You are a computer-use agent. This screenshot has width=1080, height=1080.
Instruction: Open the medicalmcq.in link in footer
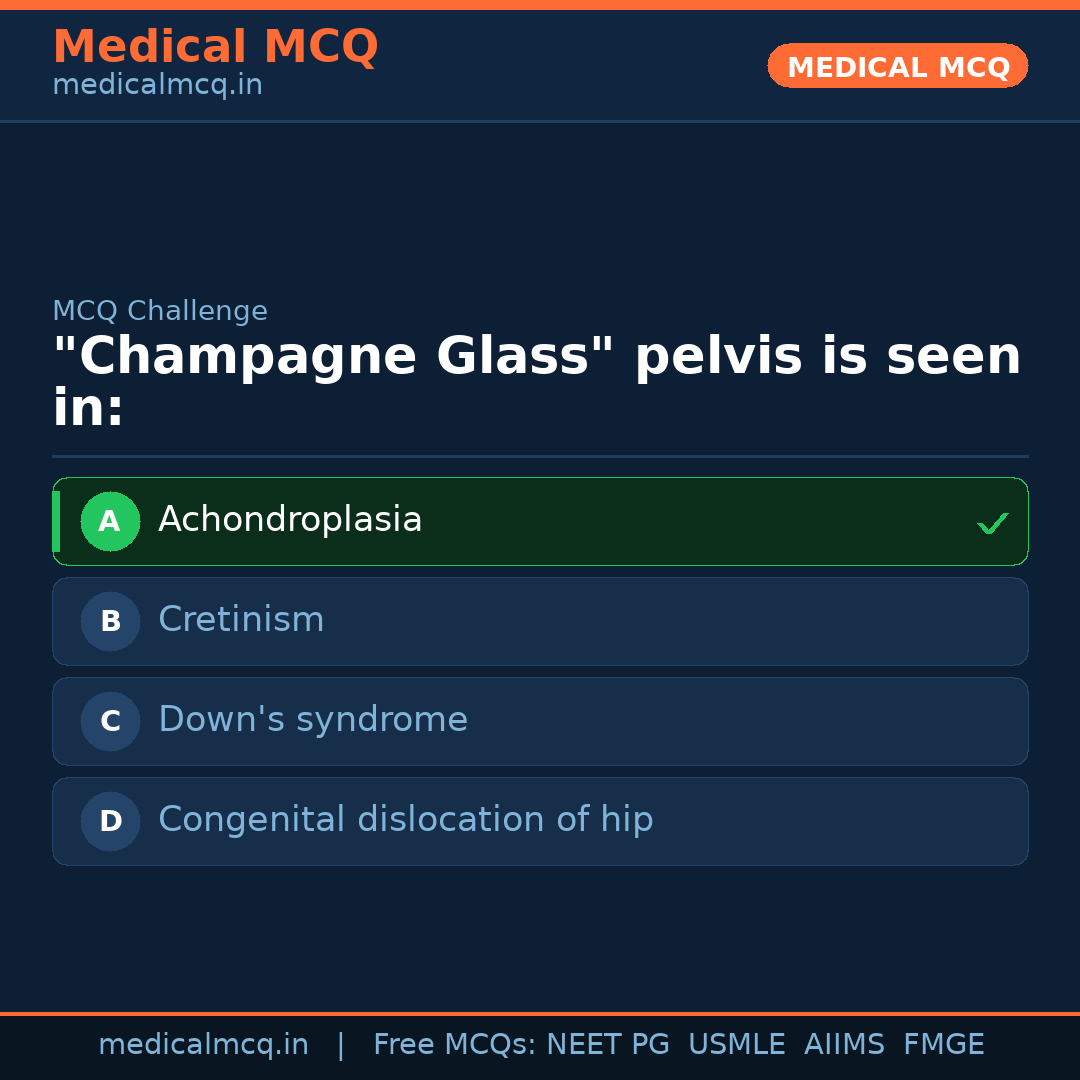tap(203, 1045)
